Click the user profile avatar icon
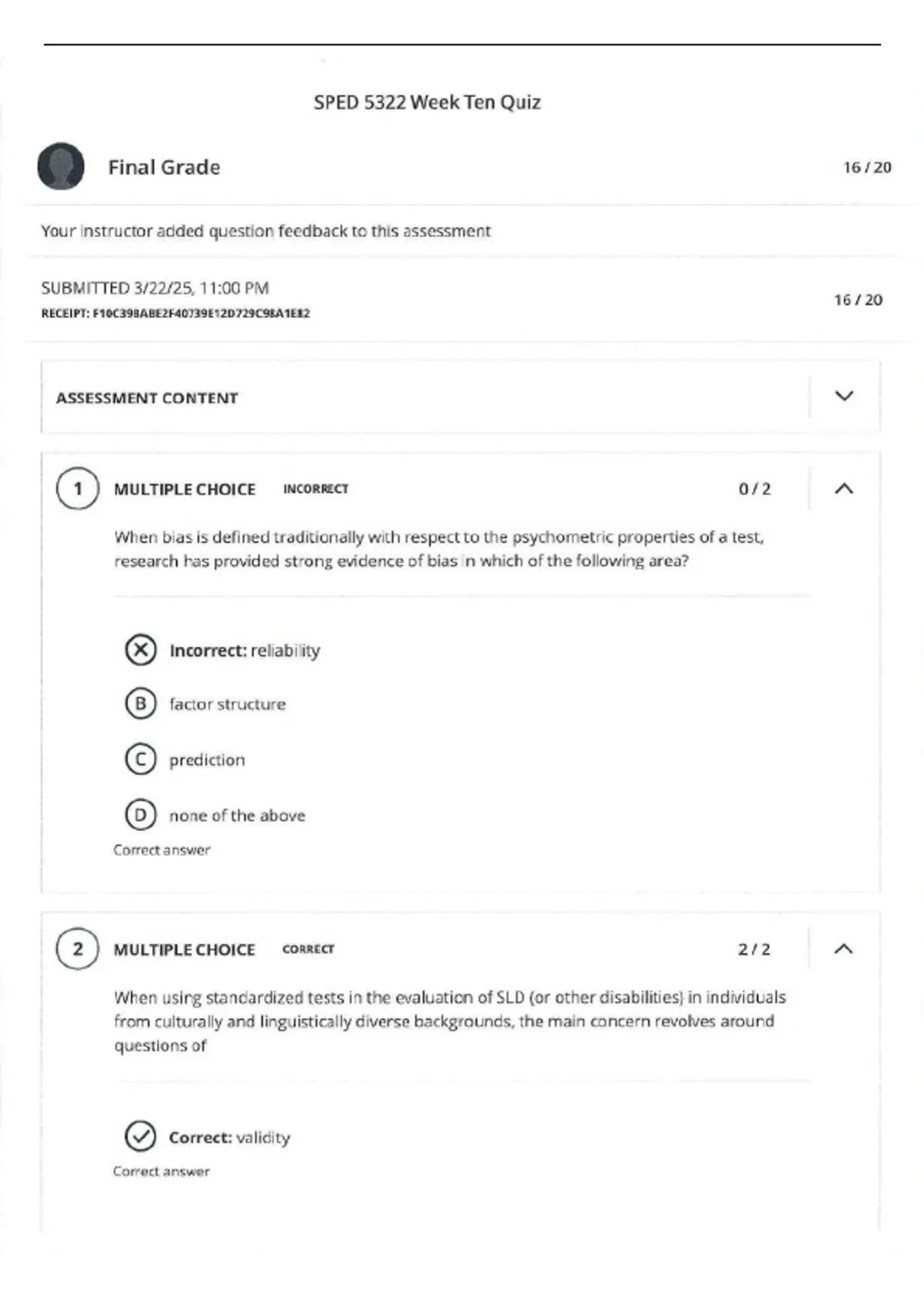The image size is (924, 1309). pyautogui.click(x=61, y=166)
